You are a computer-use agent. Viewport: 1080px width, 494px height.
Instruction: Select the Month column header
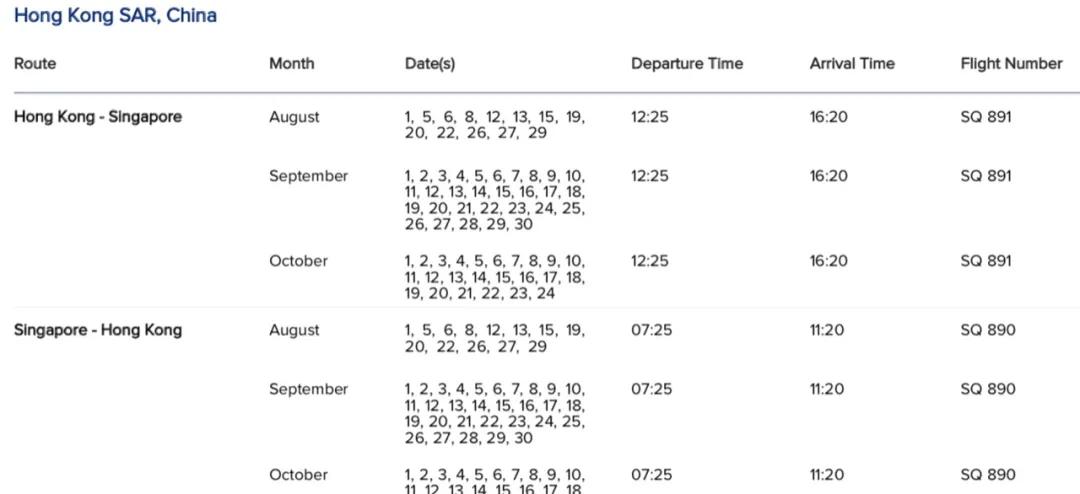[x=291, y=63]
